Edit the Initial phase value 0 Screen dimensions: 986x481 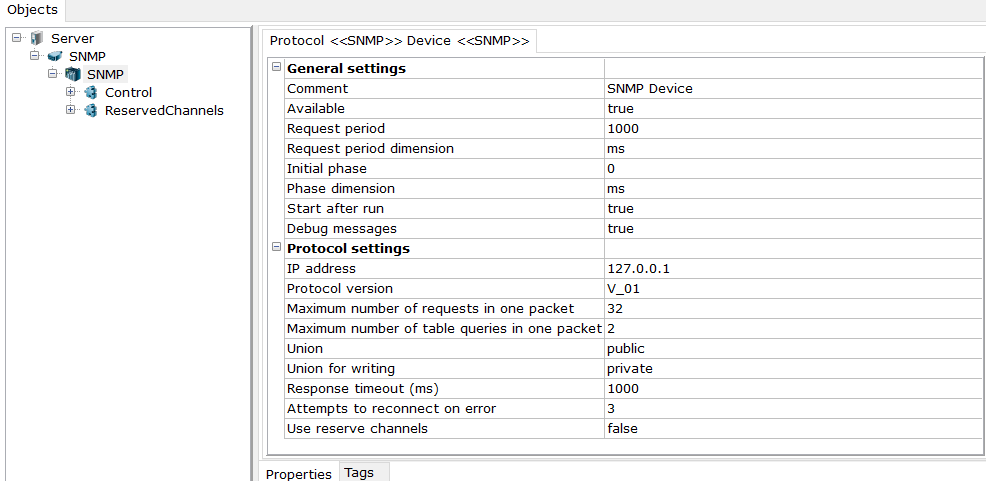pyautogui.click(x=792, y=169)
